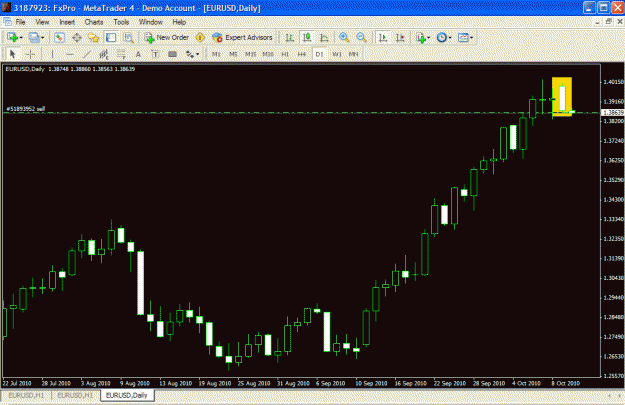Click the 8 Oct 2010 date label
The width and height of the screenshot is (625, 405).
[566, 383]
